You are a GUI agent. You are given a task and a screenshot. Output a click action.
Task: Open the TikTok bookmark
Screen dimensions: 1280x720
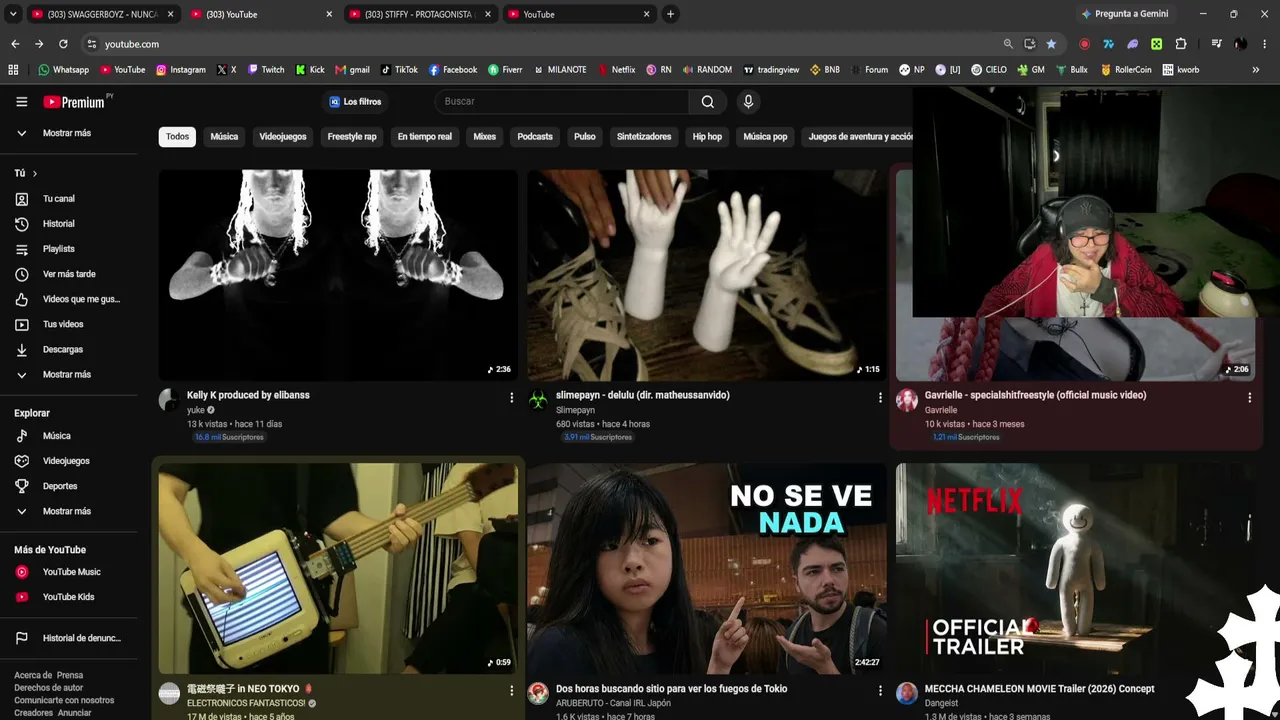click(x=399, y=70)
